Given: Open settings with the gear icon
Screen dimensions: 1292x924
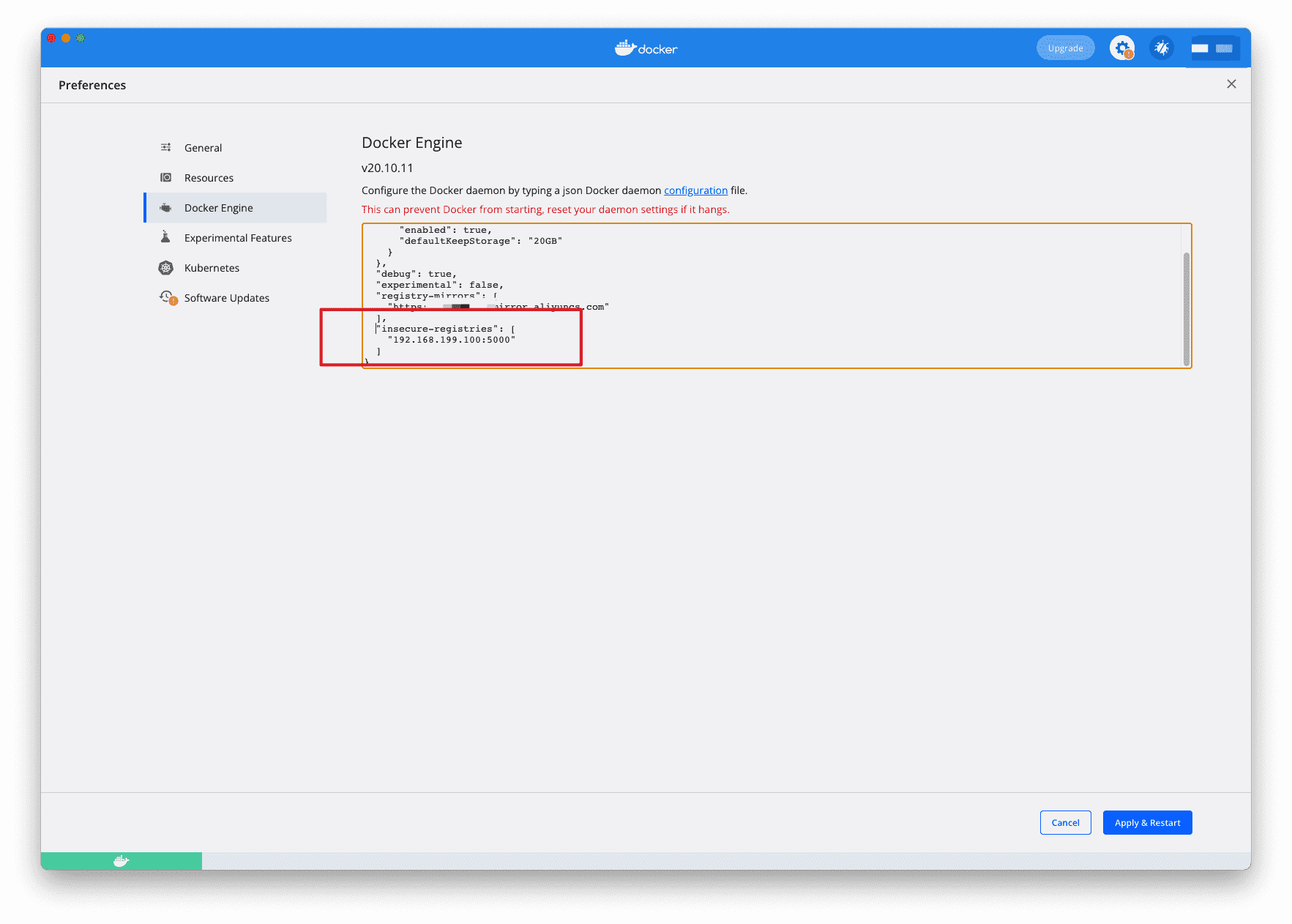Looking at the screenshot, I should (x=1121, y=48).
